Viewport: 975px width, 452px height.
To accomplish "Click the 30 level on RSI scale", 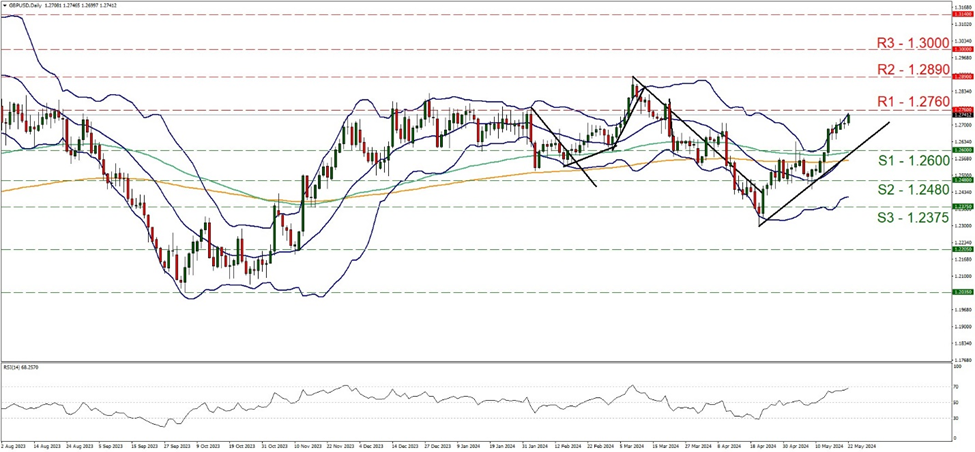I will pyautogui.click(x=958, y=418).
